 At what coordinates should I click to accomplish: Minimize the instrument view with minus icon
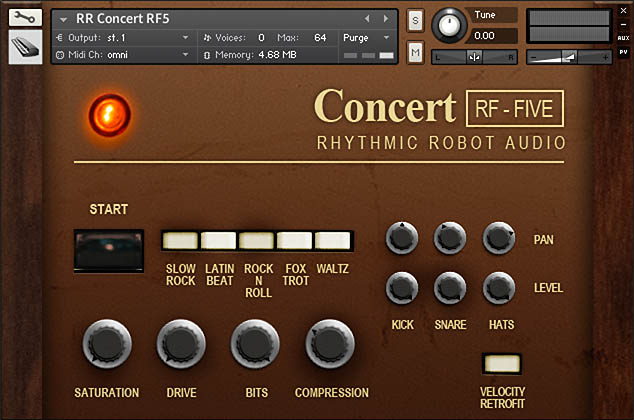click(623, 25)
